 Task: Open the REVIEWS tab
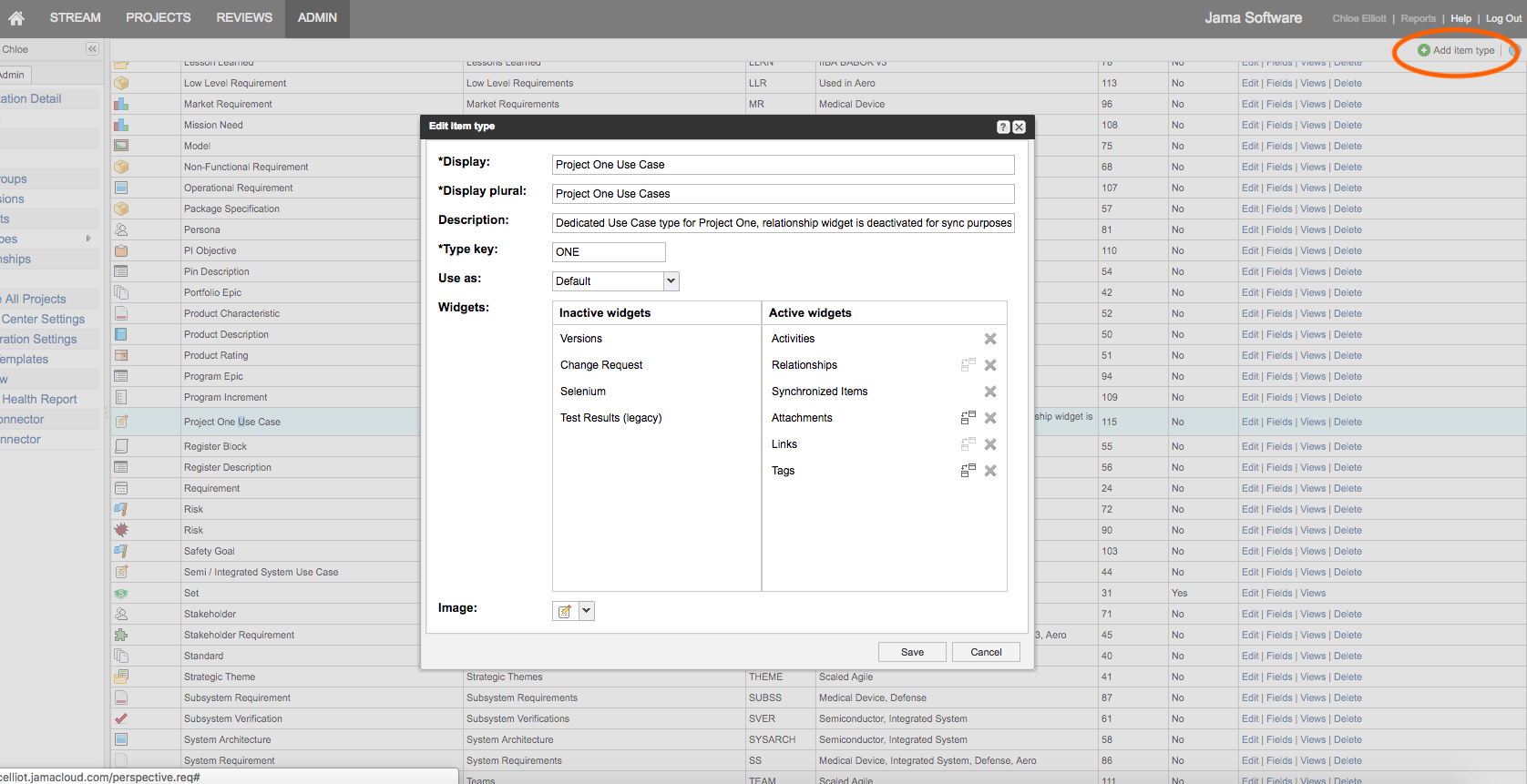pos(244,18)
